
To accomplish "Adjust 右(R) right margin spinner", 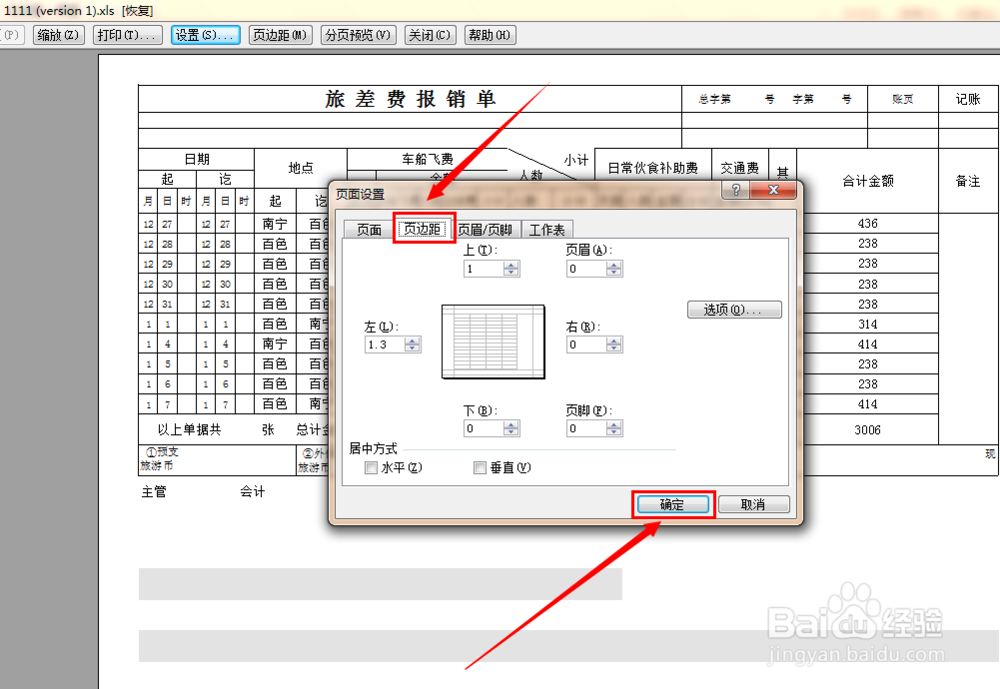I will (614, 344).
